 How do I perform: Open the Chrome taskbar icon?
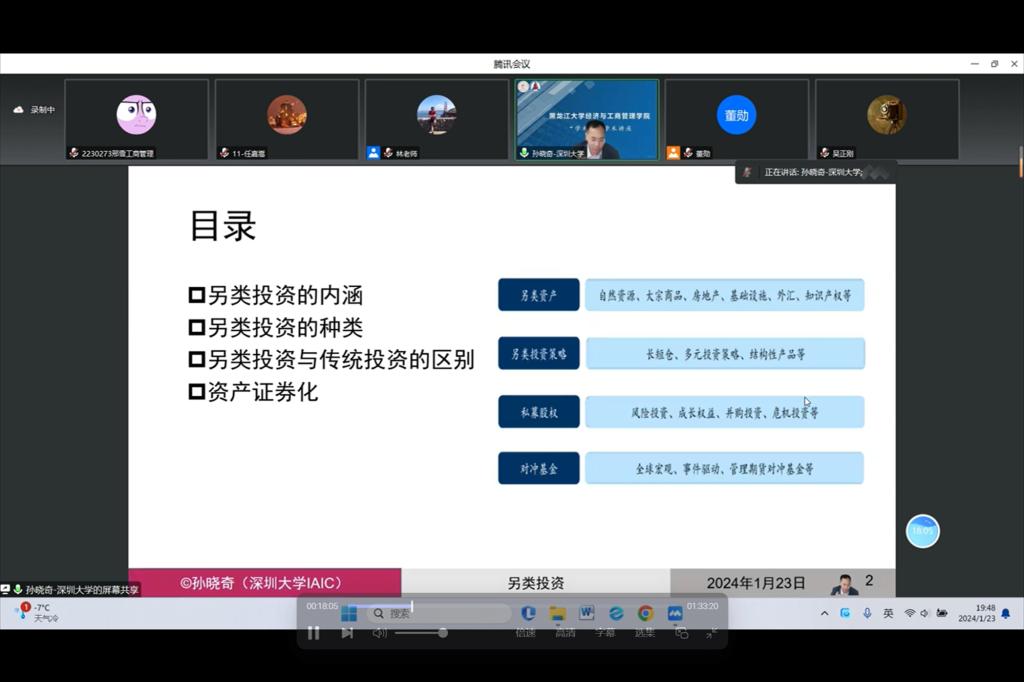(645, 613)
